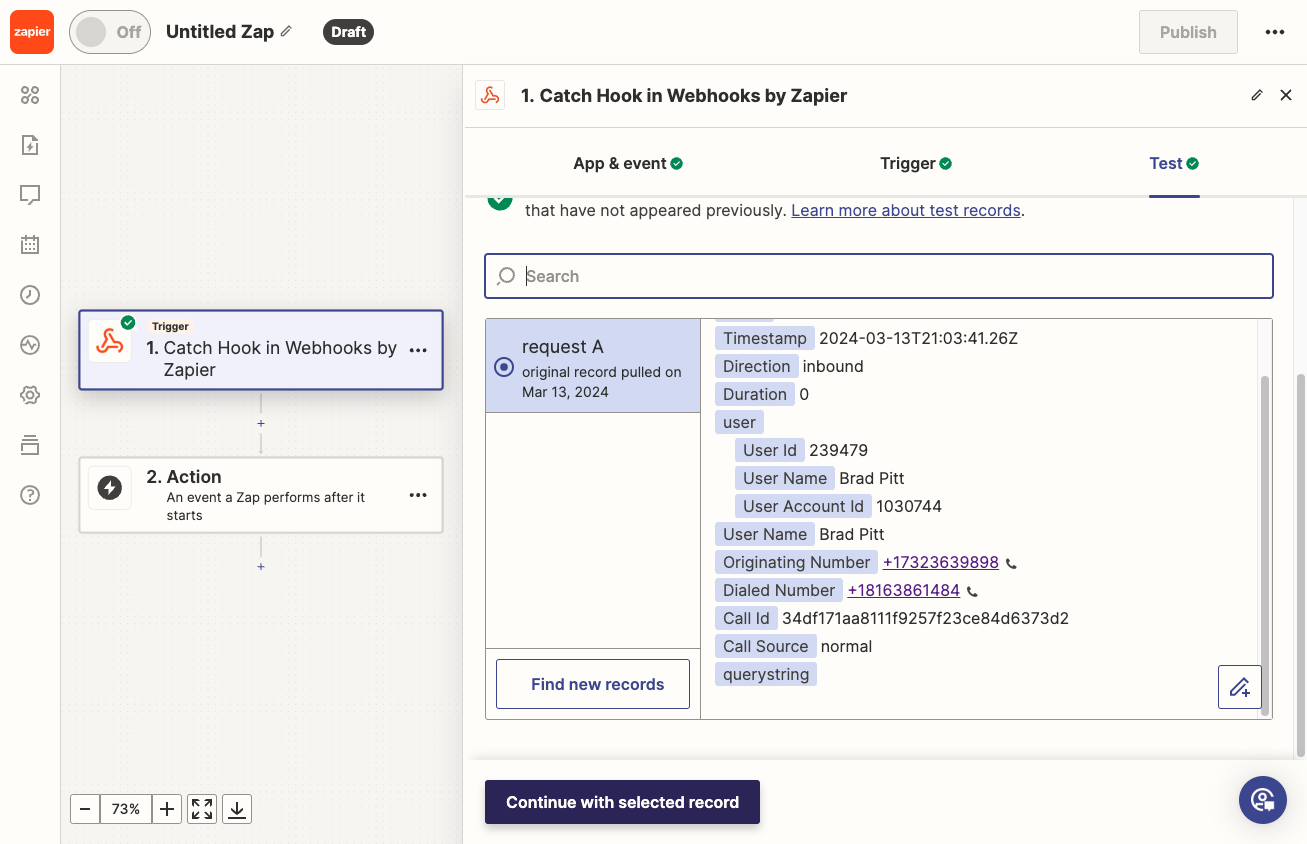Open the +18163861484 phone link
This screenshot has height=844, width=1307.
point(904,590)
